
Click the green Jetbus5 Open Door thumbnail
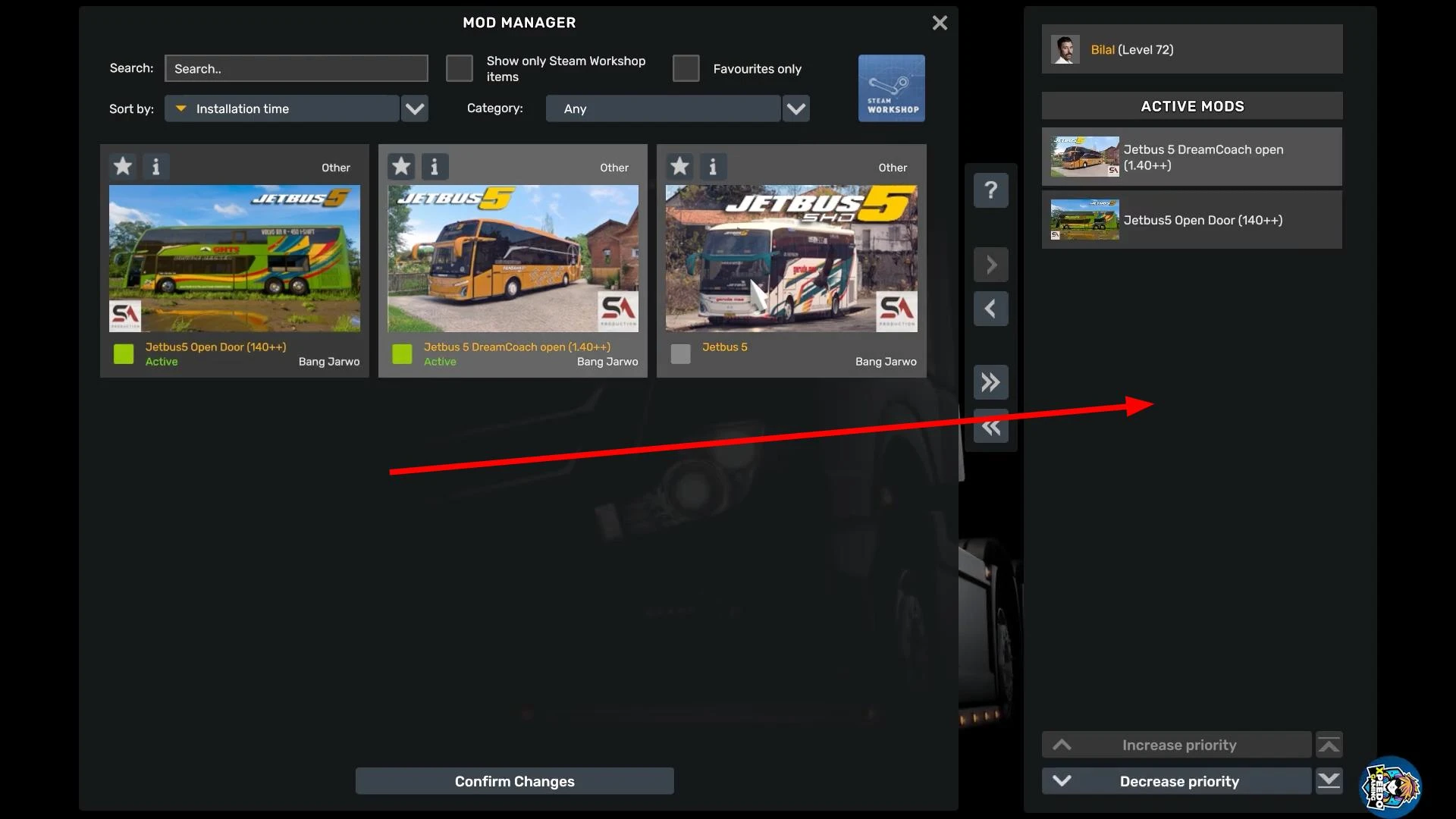[234, 259]
